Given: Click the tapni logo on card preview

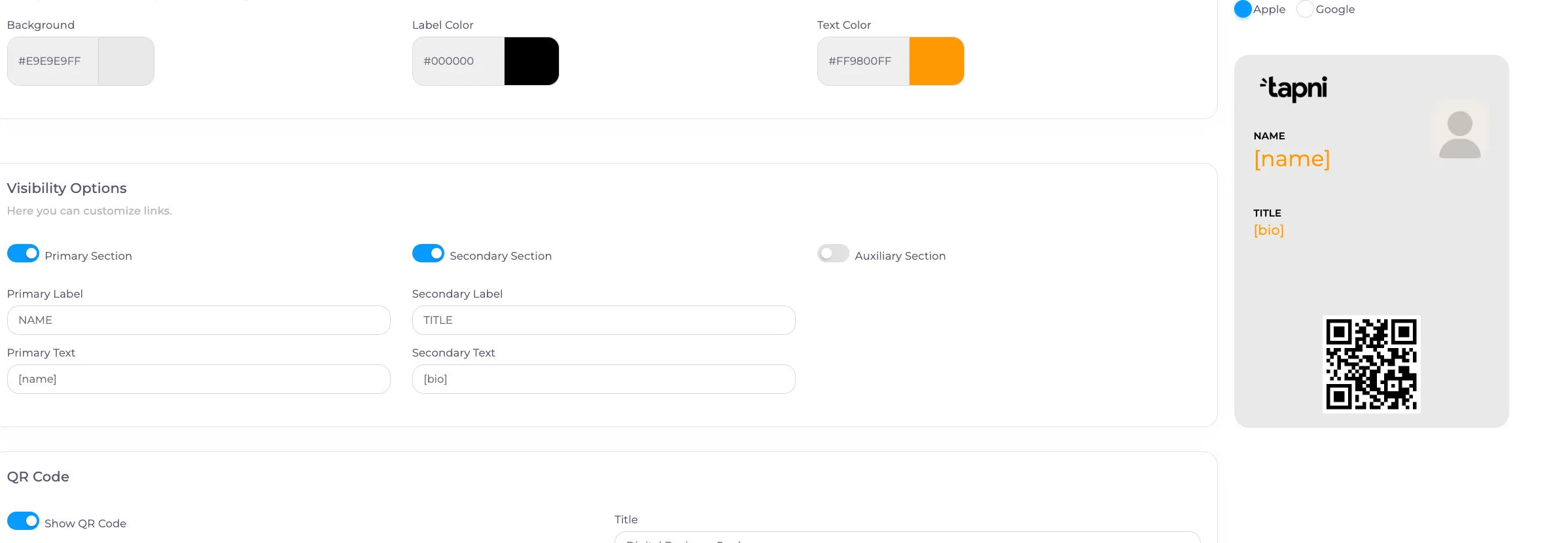Looking at the screenshot, I should tap(1293, 88).
